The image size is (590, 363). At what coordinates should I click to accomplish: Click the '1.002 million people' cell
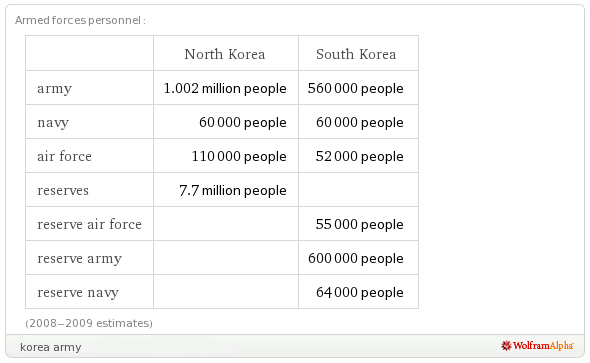coord(225,89)
